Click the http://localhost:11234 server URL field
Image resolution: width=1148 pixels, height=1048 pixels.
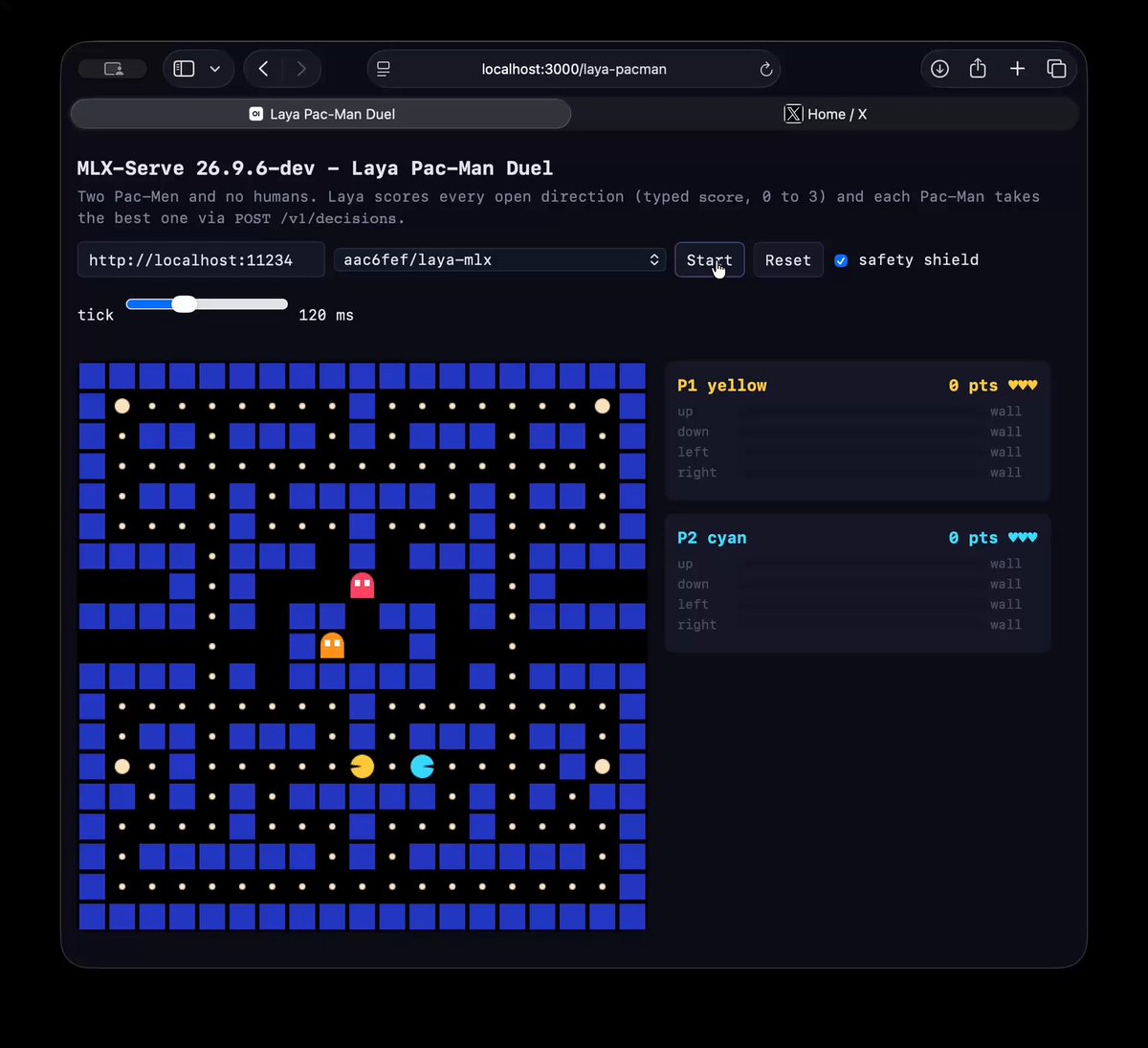coord(201,260)
